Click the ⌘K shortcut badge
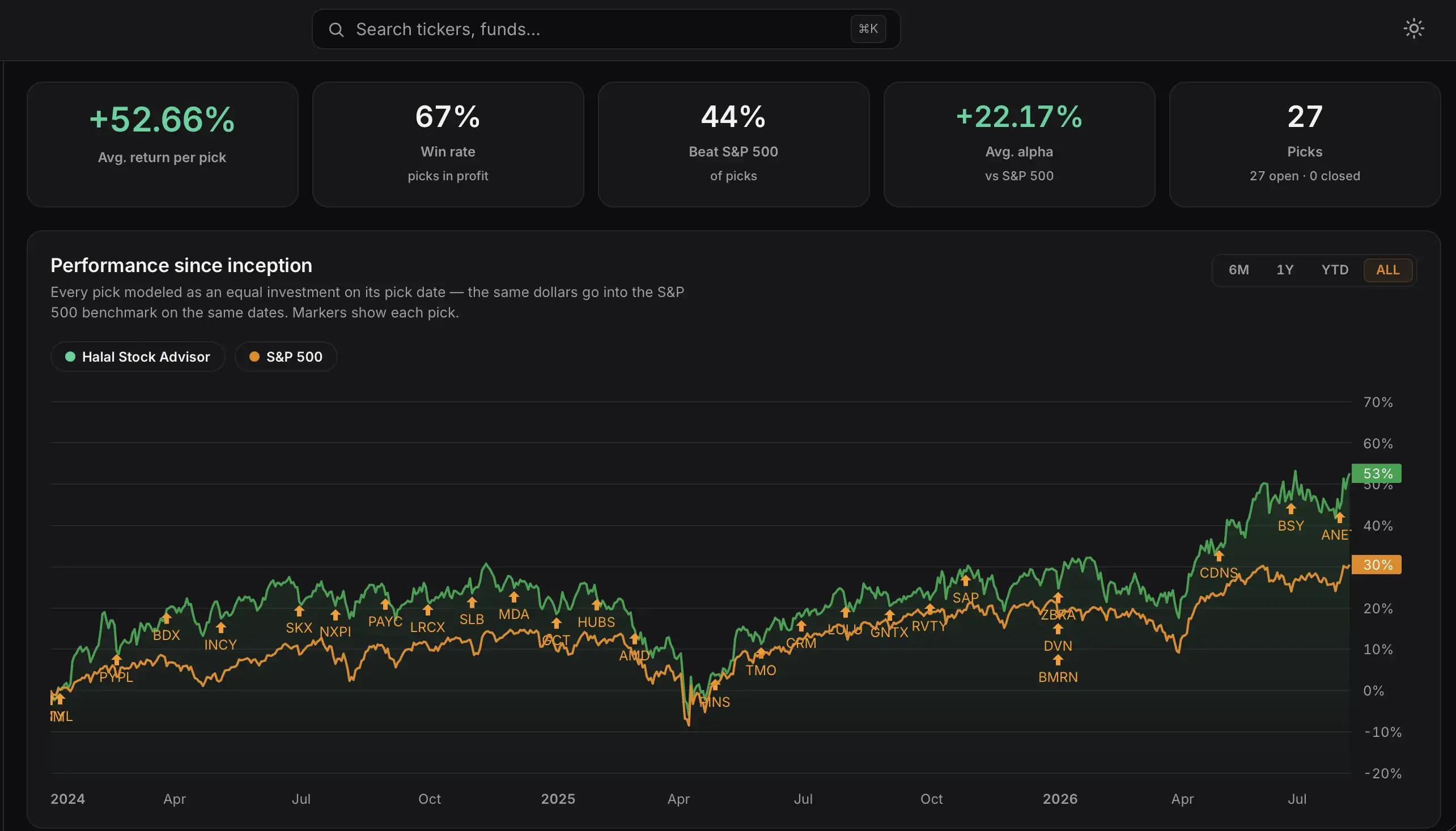1456x831 pixels. click(868, 28)
